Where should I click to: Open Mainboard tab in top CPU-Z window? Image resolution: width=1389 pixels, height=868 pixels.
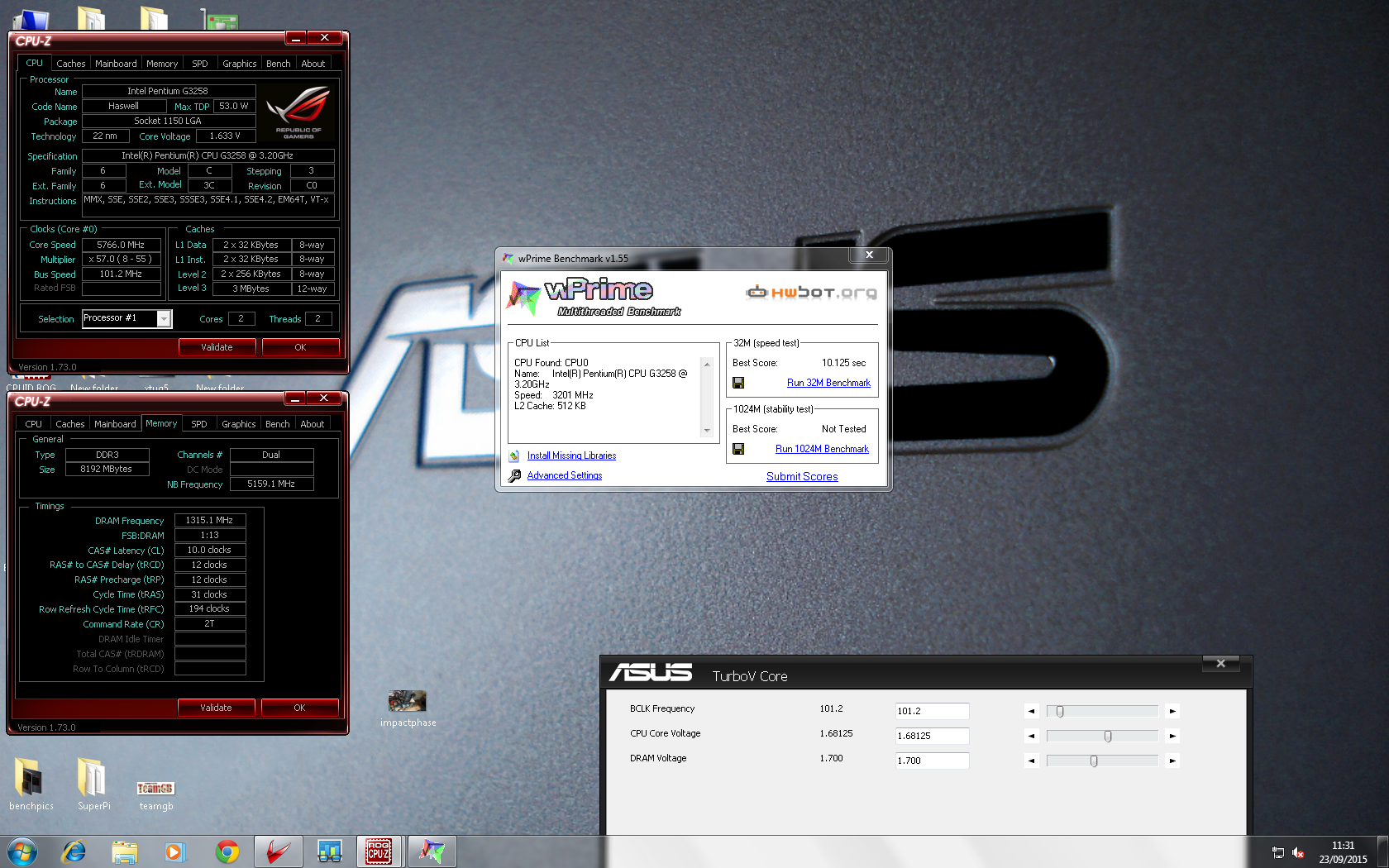(116, 64)
